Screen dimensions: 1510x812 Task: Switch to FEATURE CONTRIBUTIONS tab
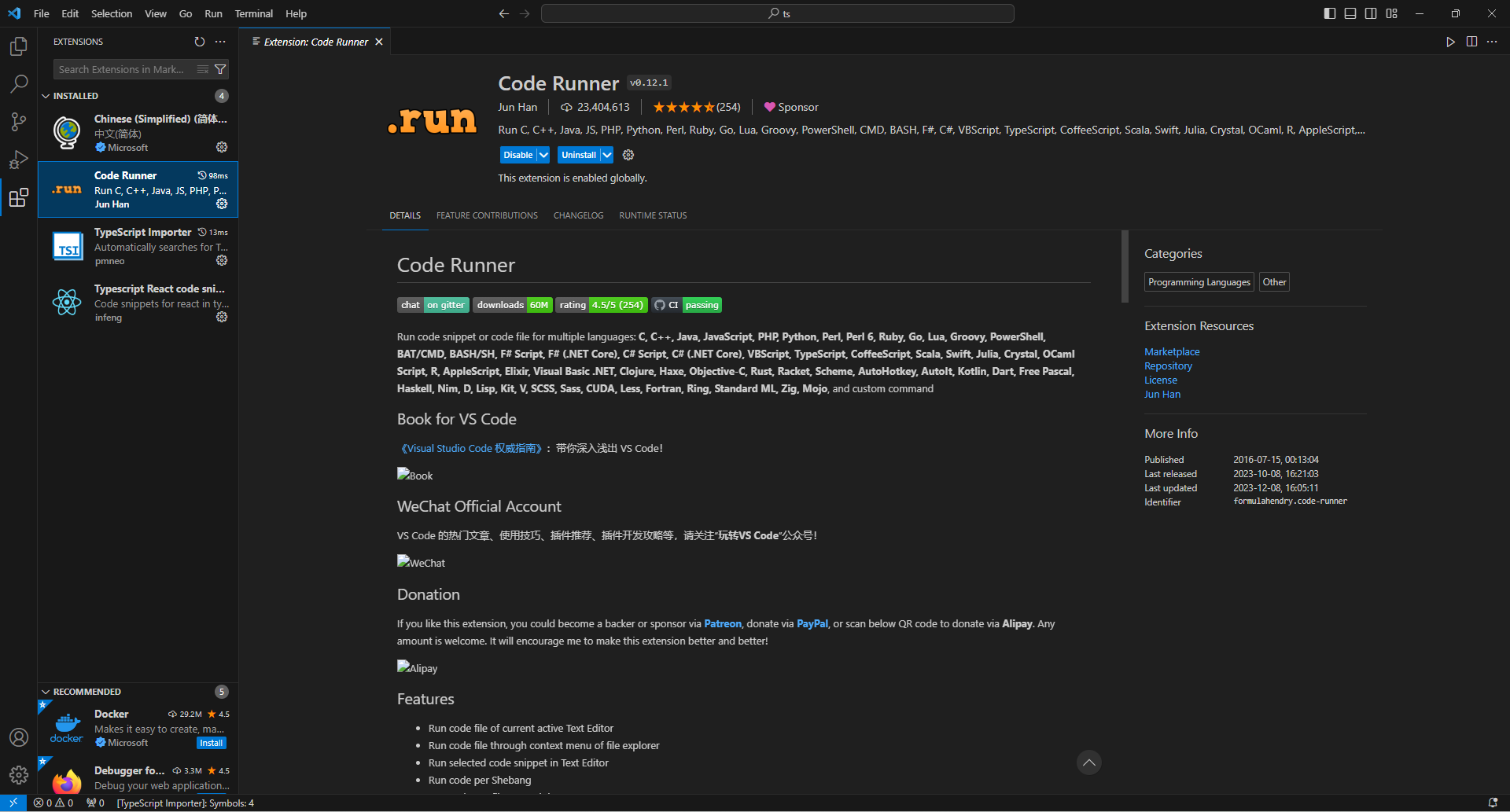(x=487, y=215)
